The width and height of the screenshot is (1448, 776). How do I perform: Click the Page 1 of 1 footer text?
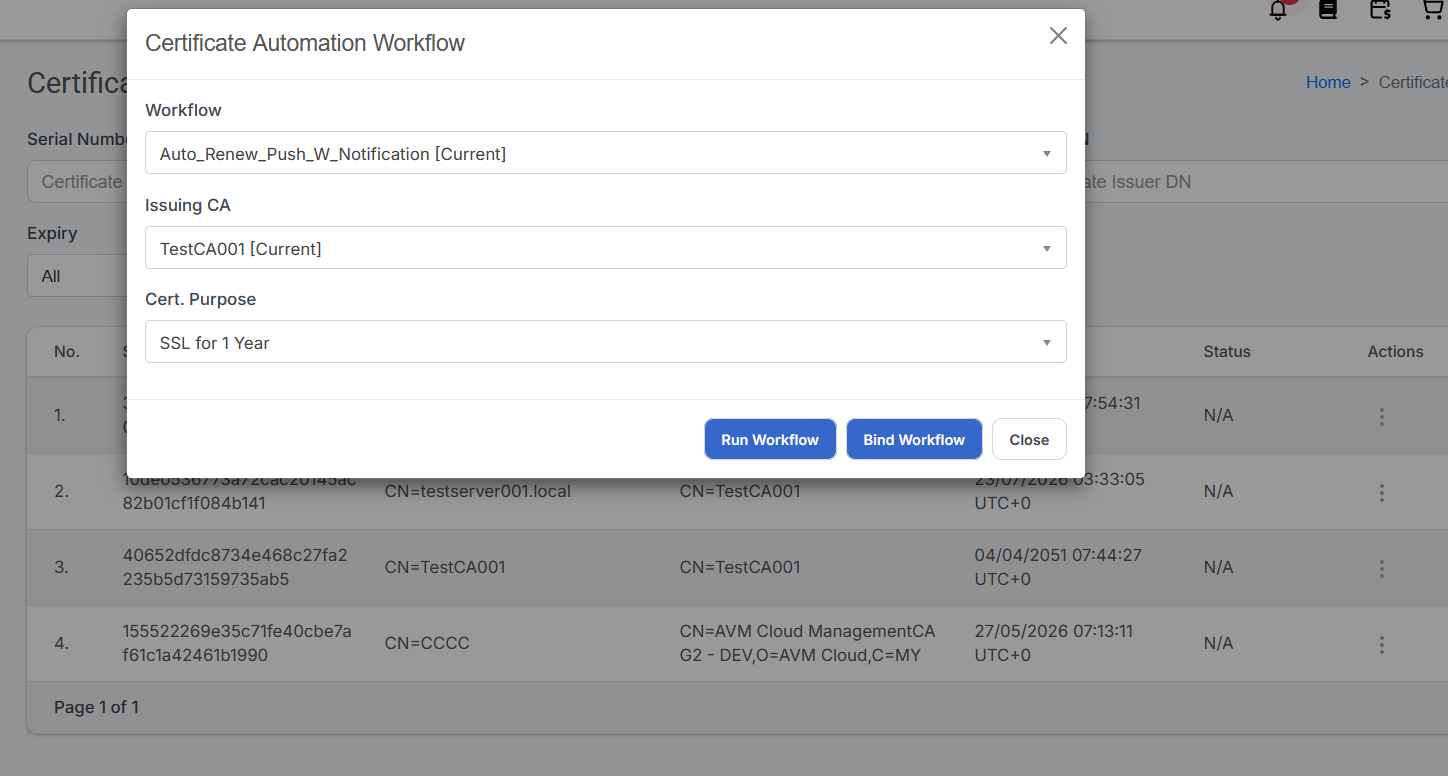coord(96,707)
